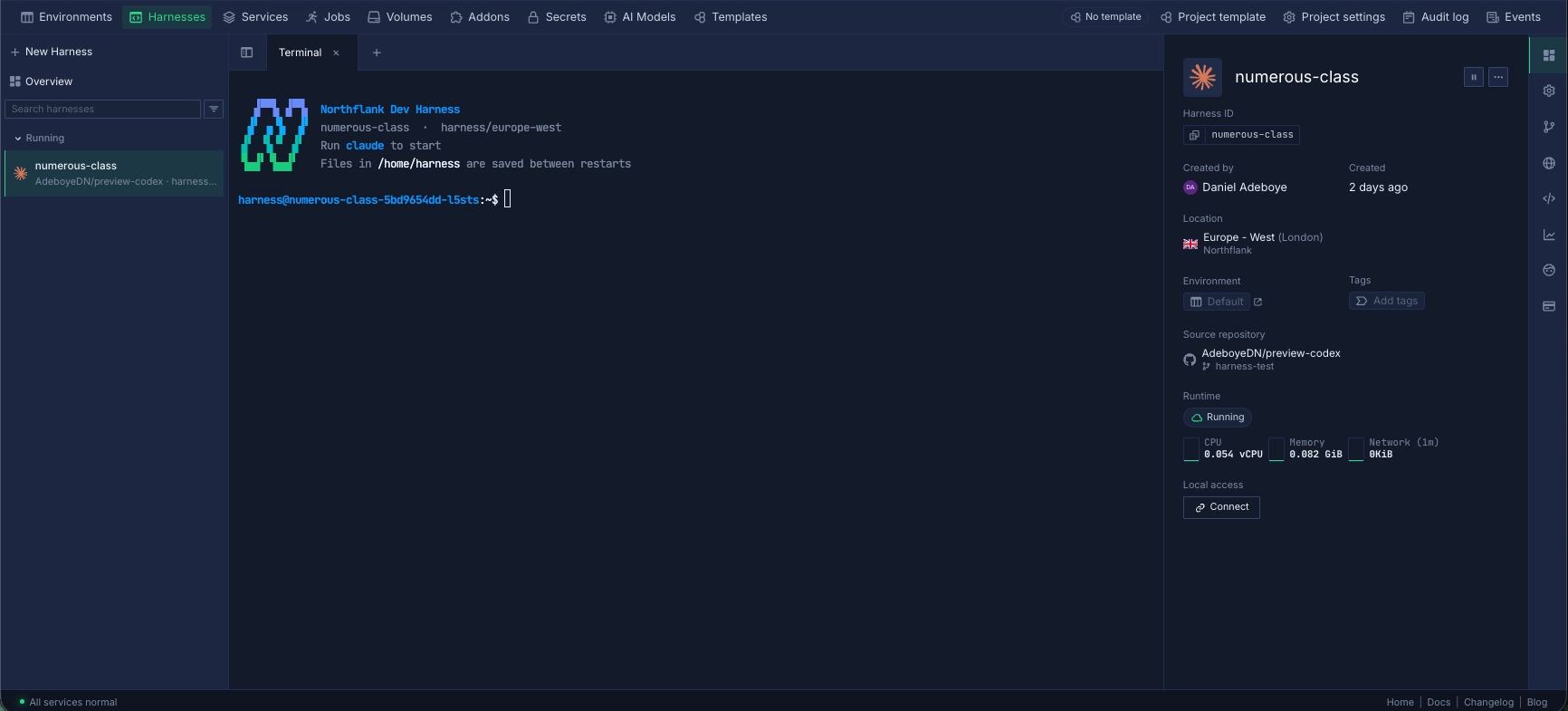
Task: Open Default environment external link icon
Action: pyautogui.click(x=1257, y=302)
